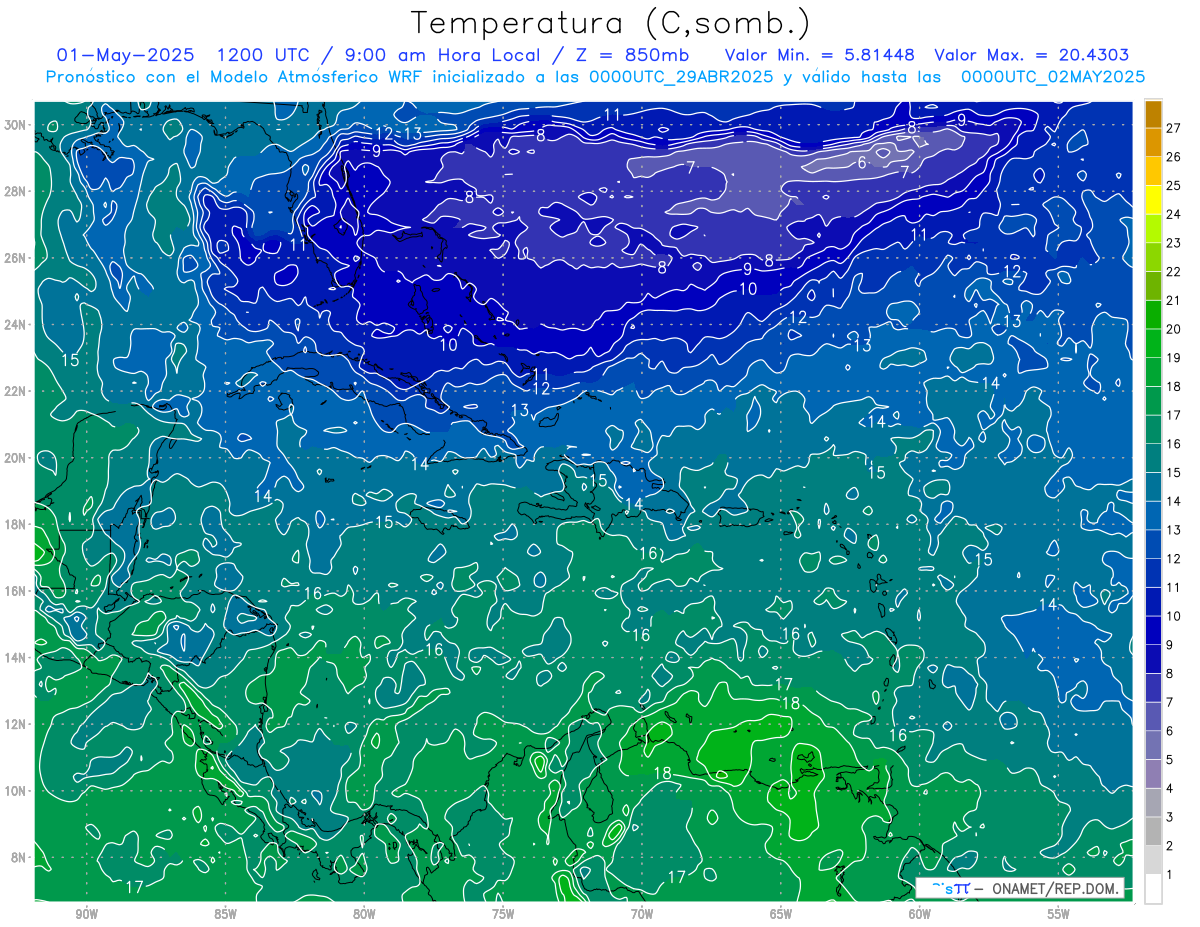Screen dimensions: 1200x927
Task: Click the "70W" longitude label
Action: pos(642,914)
